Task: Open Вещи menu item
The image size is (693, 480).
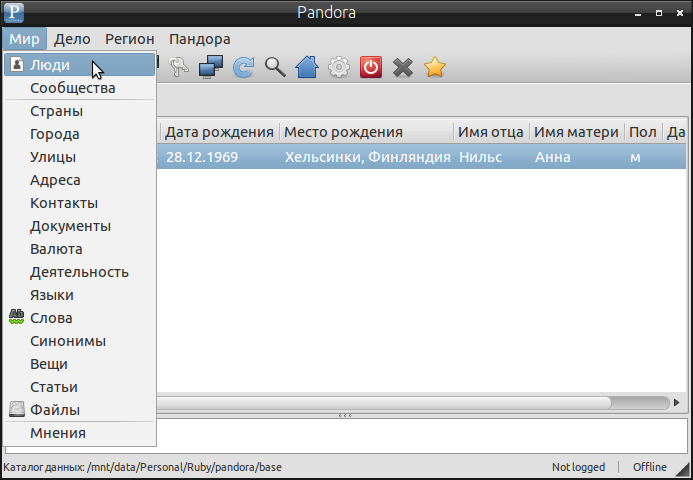Action: point(80,364)
